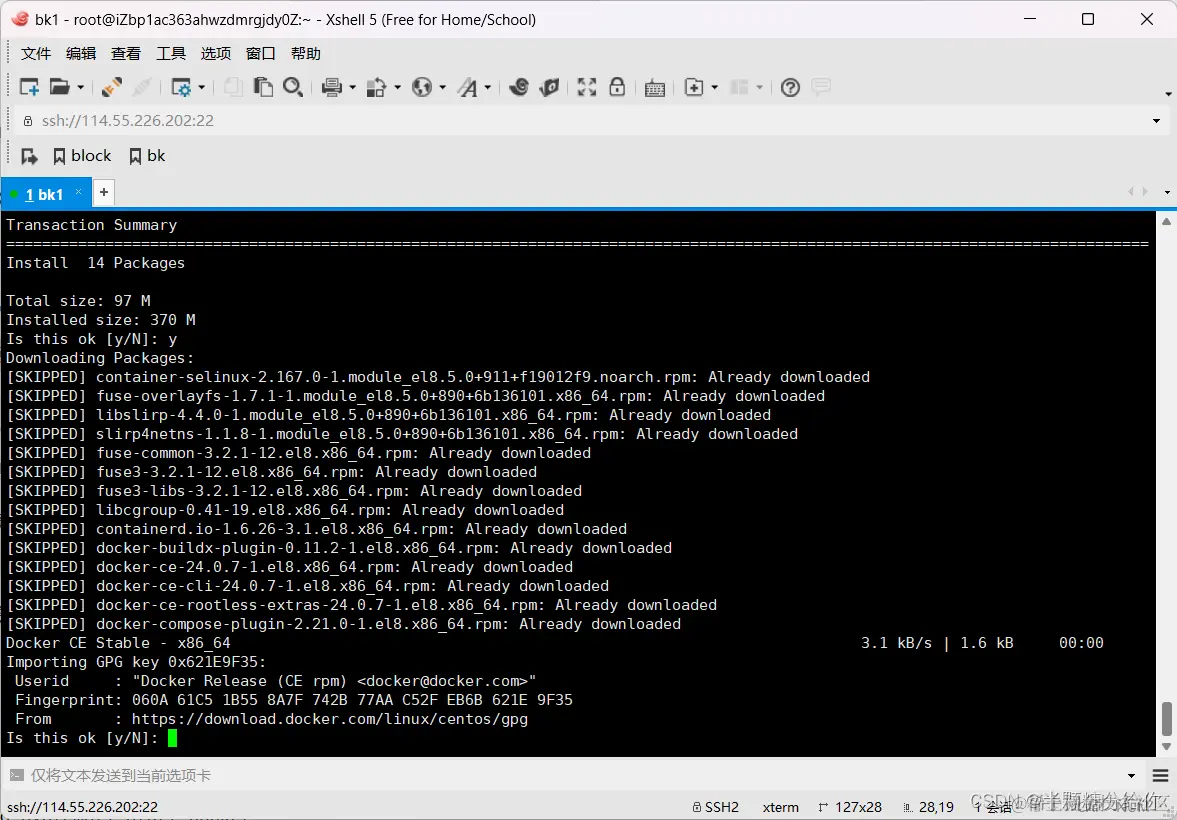Open the tab list dropdown arrow
This screenshot has height=820, width=1177.
pos(1167,192)
